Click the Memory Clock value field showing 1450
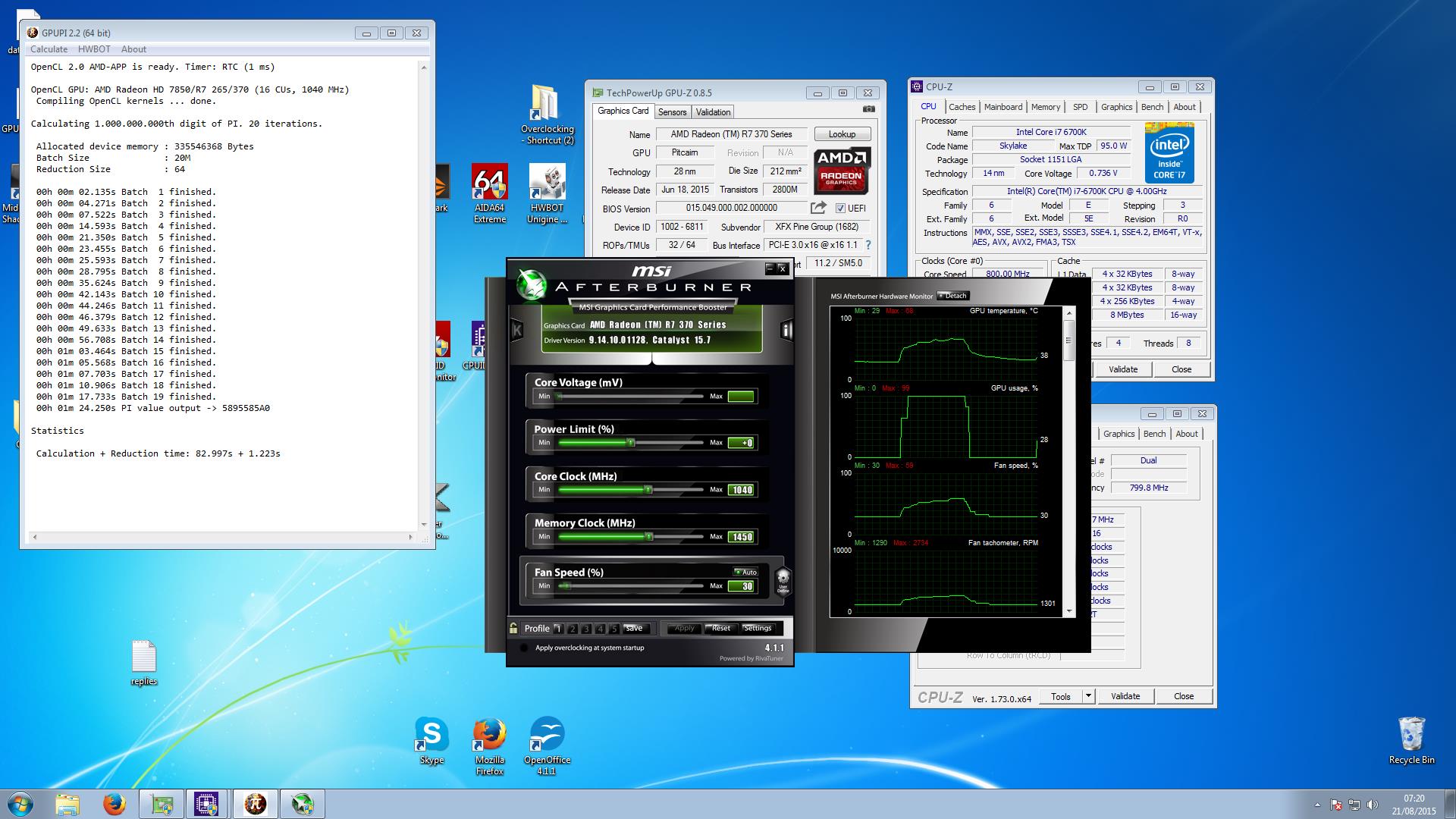 741,537
